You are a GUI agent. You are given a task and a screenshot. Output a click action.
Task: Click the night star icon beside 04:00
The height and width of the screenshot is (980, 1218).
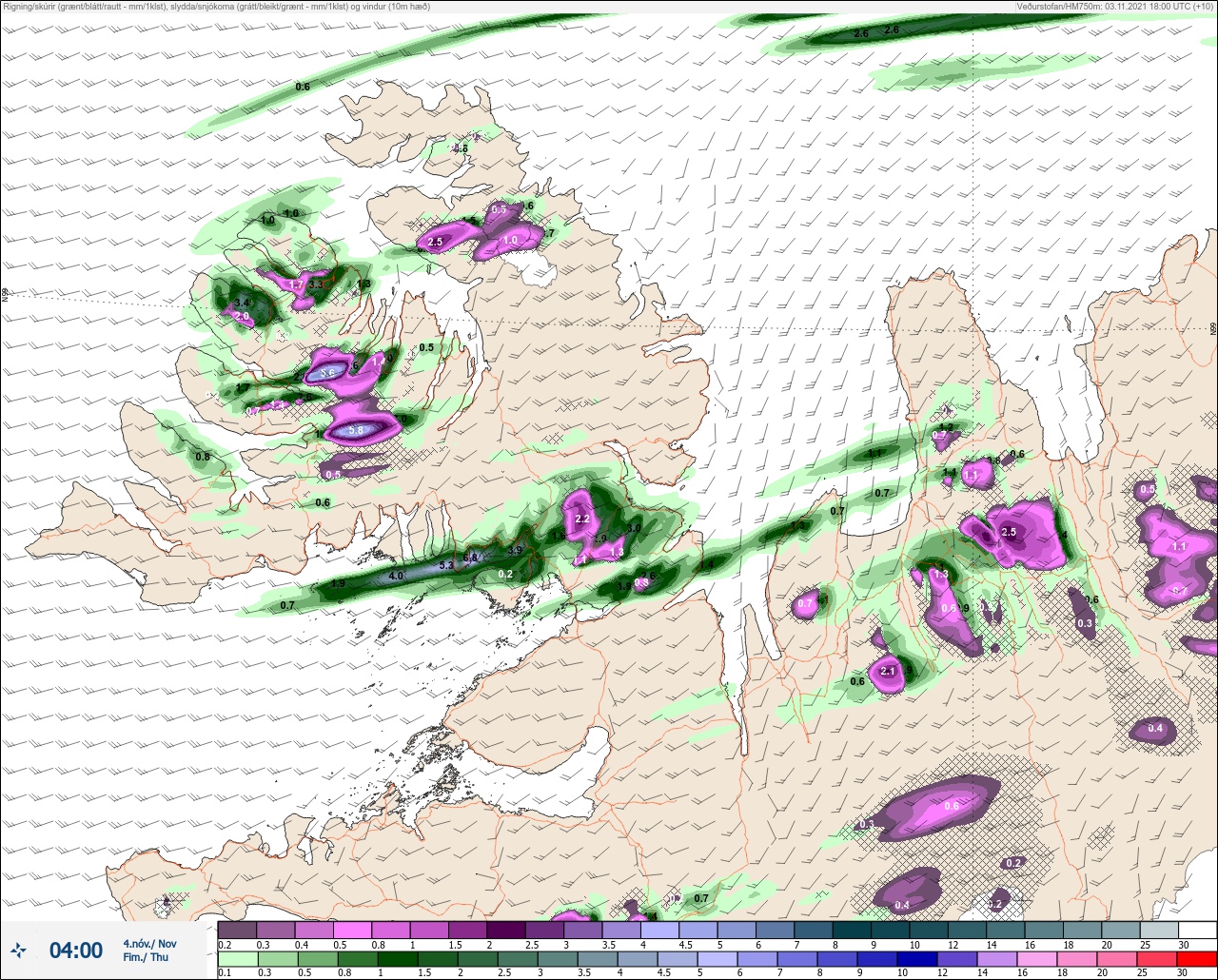pyautogui.click(x=19, y=950)
